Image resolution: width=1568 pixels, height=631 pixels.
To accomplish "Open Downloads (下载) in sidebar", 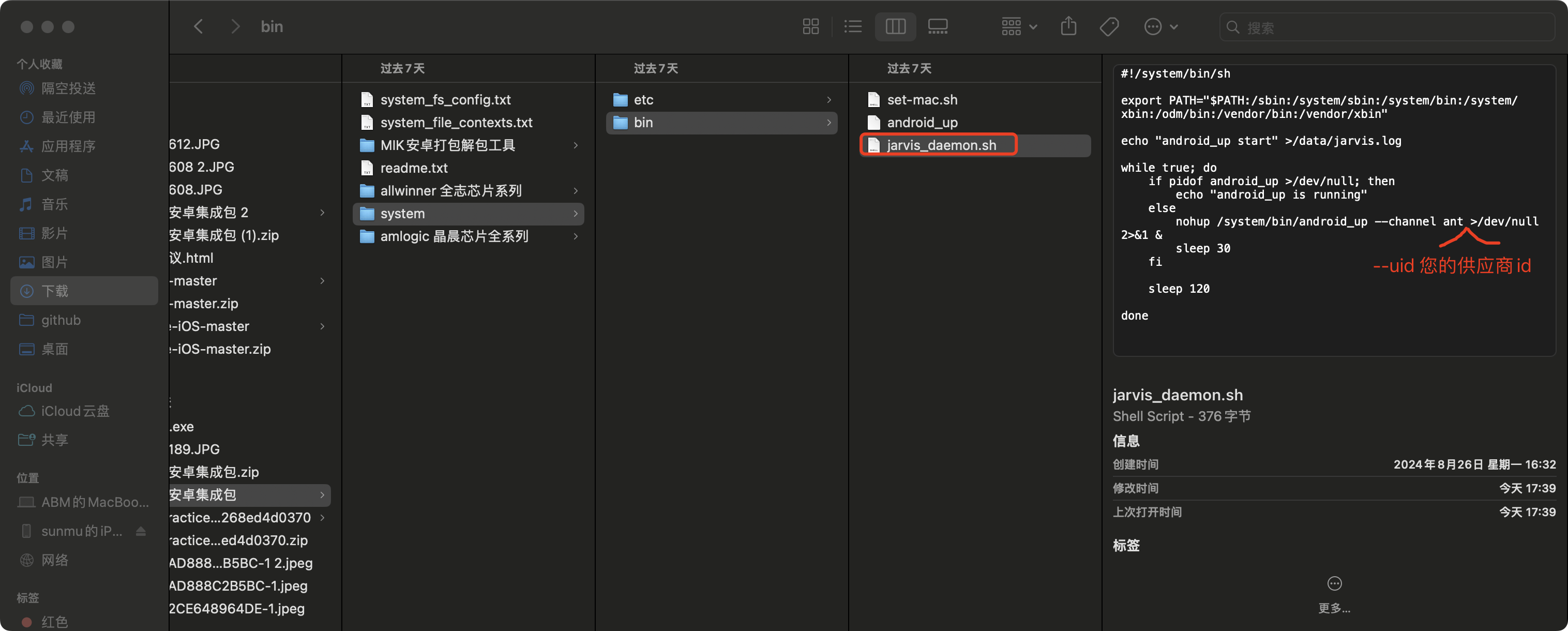I will 84,291.
